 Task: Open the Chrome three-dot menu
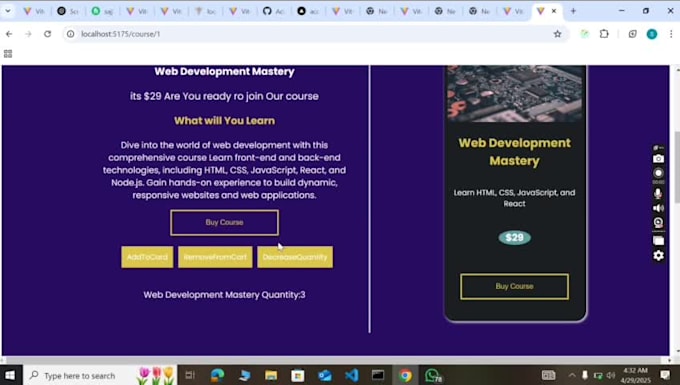pyautogui.click(x=671, y=34)
